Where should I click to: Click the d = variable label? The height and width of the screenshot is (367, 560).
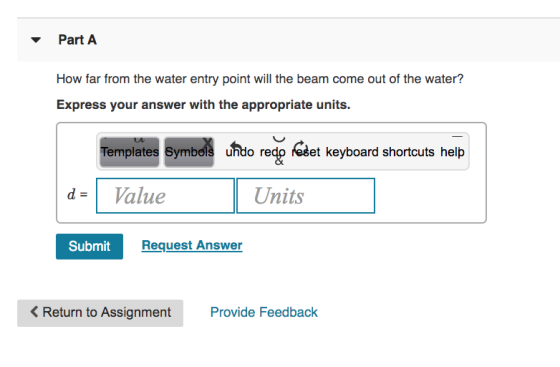tap(78, 195)
